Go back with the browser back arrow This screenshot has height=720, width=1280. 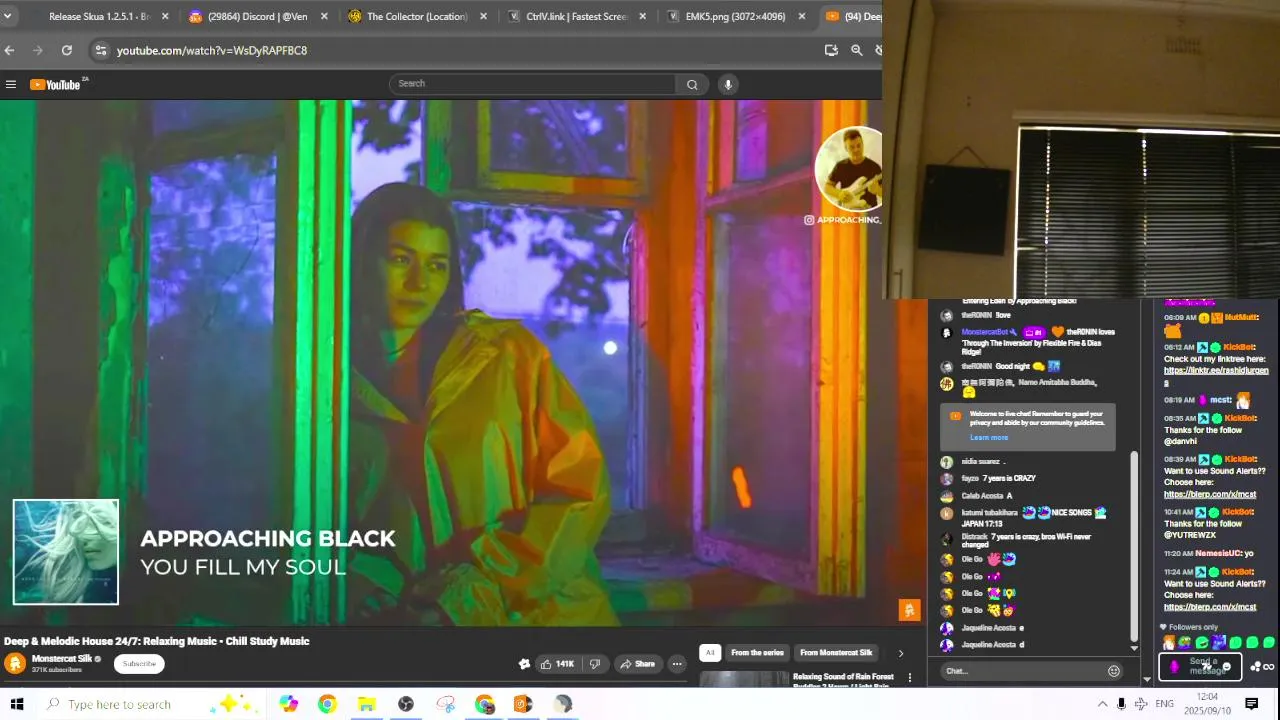tap(10, 50)
